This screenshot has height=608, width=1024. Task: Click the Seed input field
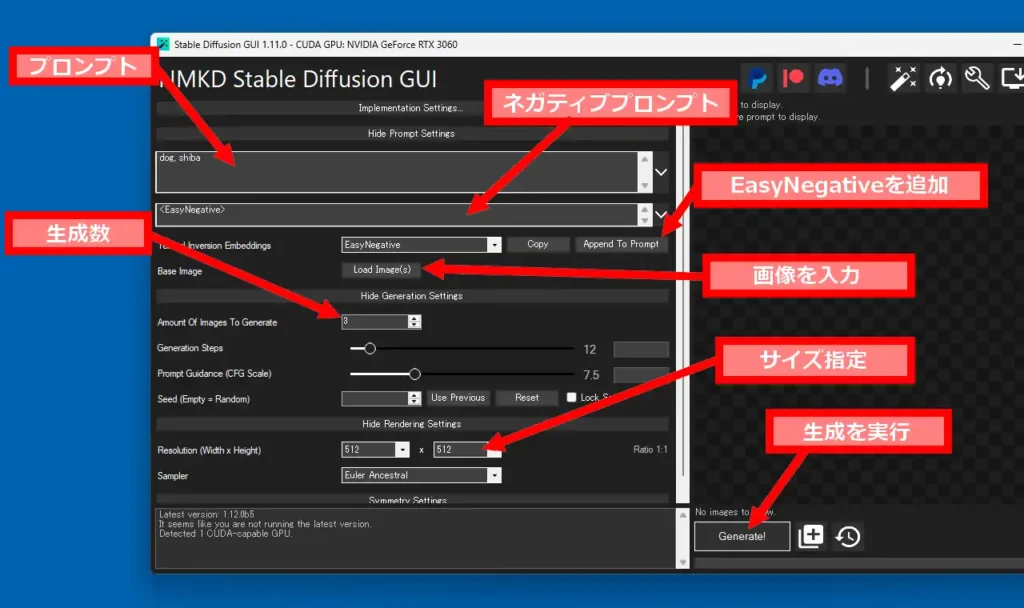(x=375, y=398)
